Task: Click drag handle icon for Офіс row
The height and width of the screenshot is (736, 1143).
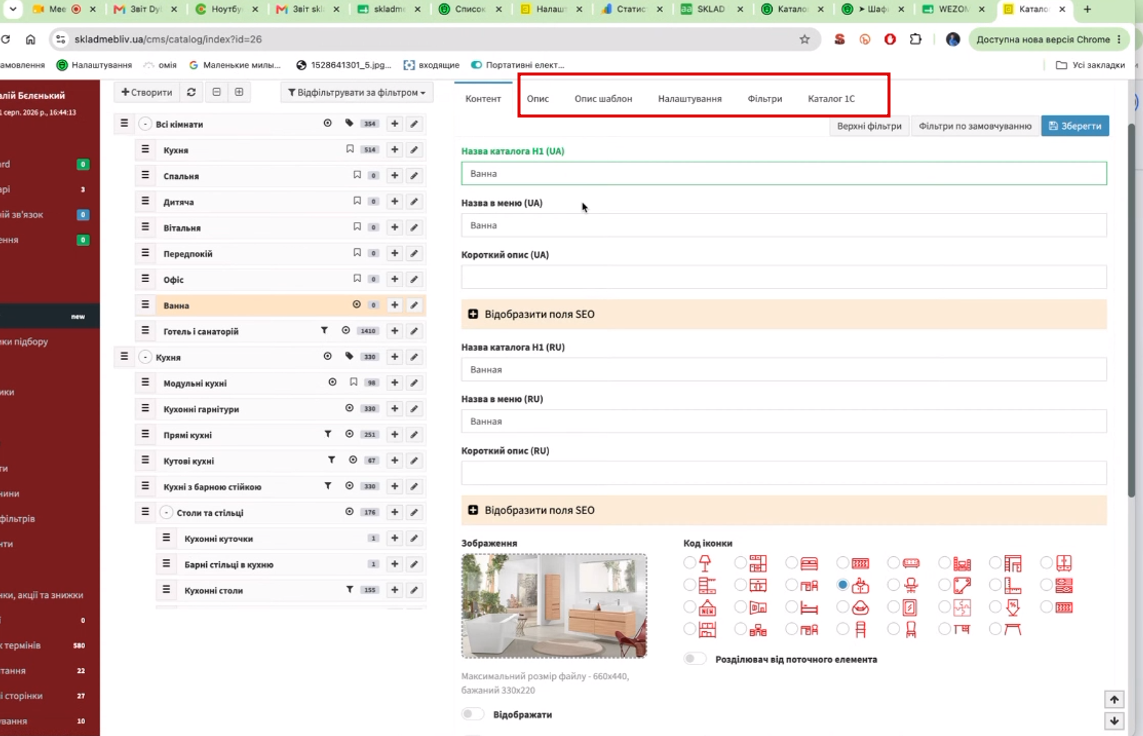Action: point(145,279)
